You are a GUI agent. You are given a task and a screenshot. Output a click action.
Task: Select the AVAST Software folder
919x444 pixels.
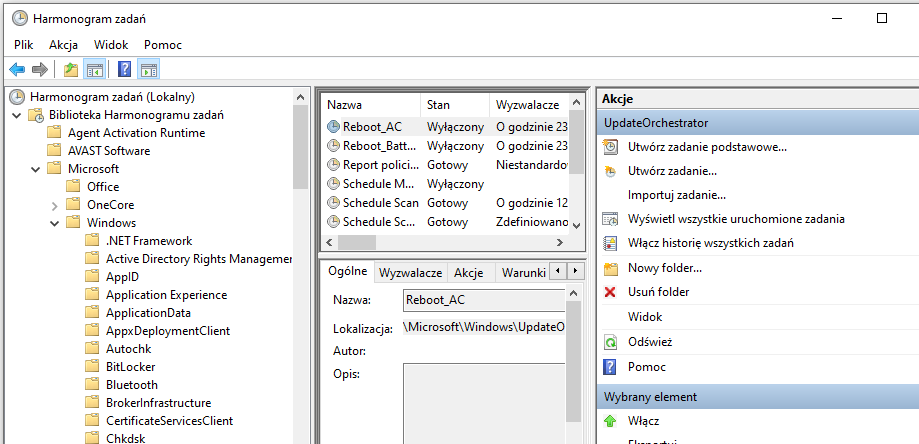(109, 151)
